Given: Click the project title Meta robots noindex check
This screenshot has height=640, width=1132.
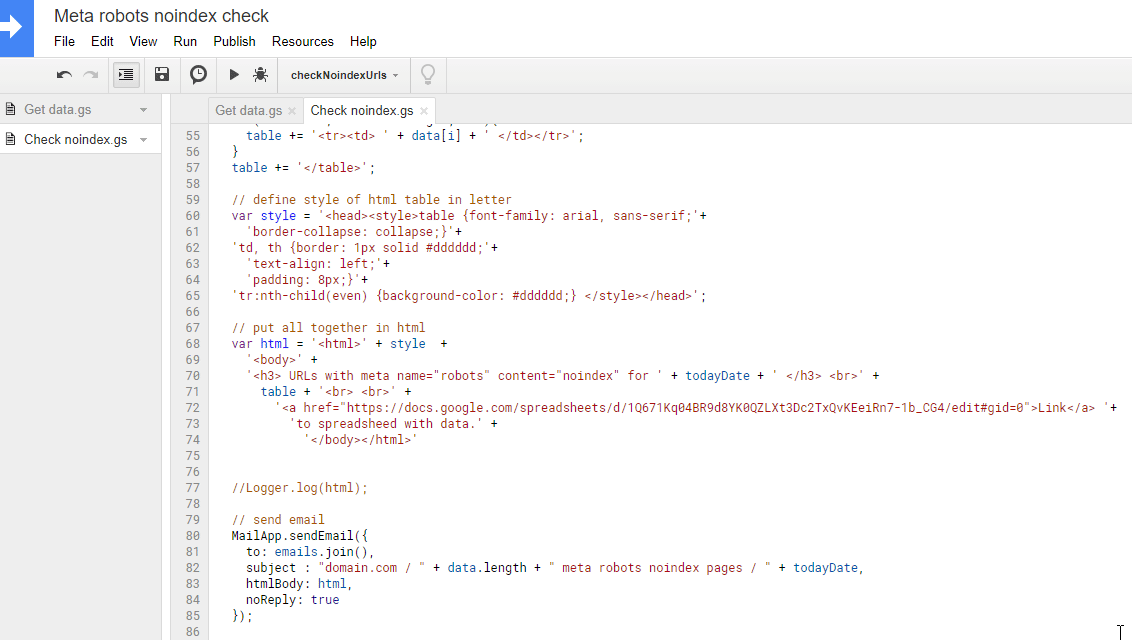Looking at the screenshot, I should tap(161, 16).
